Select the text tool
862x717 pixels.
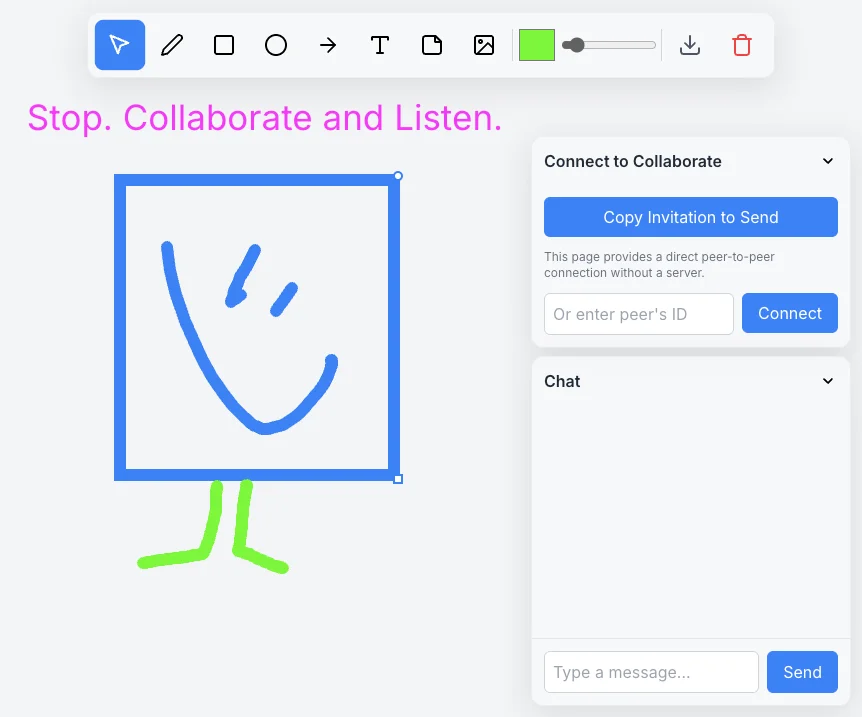[379, 45]
